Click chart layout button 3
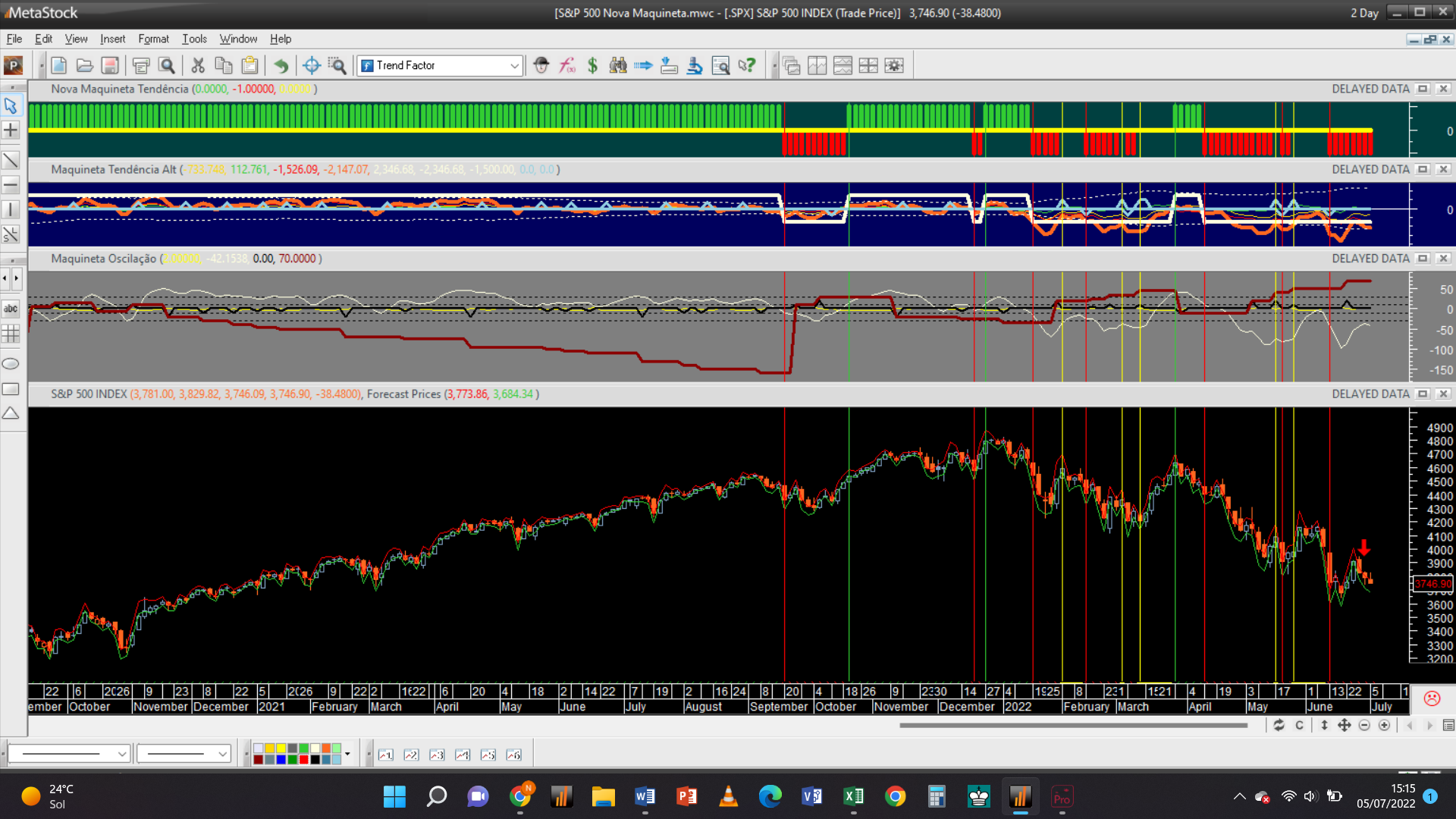Viewport: 1456px width, 819px height. tap(437, 755)
